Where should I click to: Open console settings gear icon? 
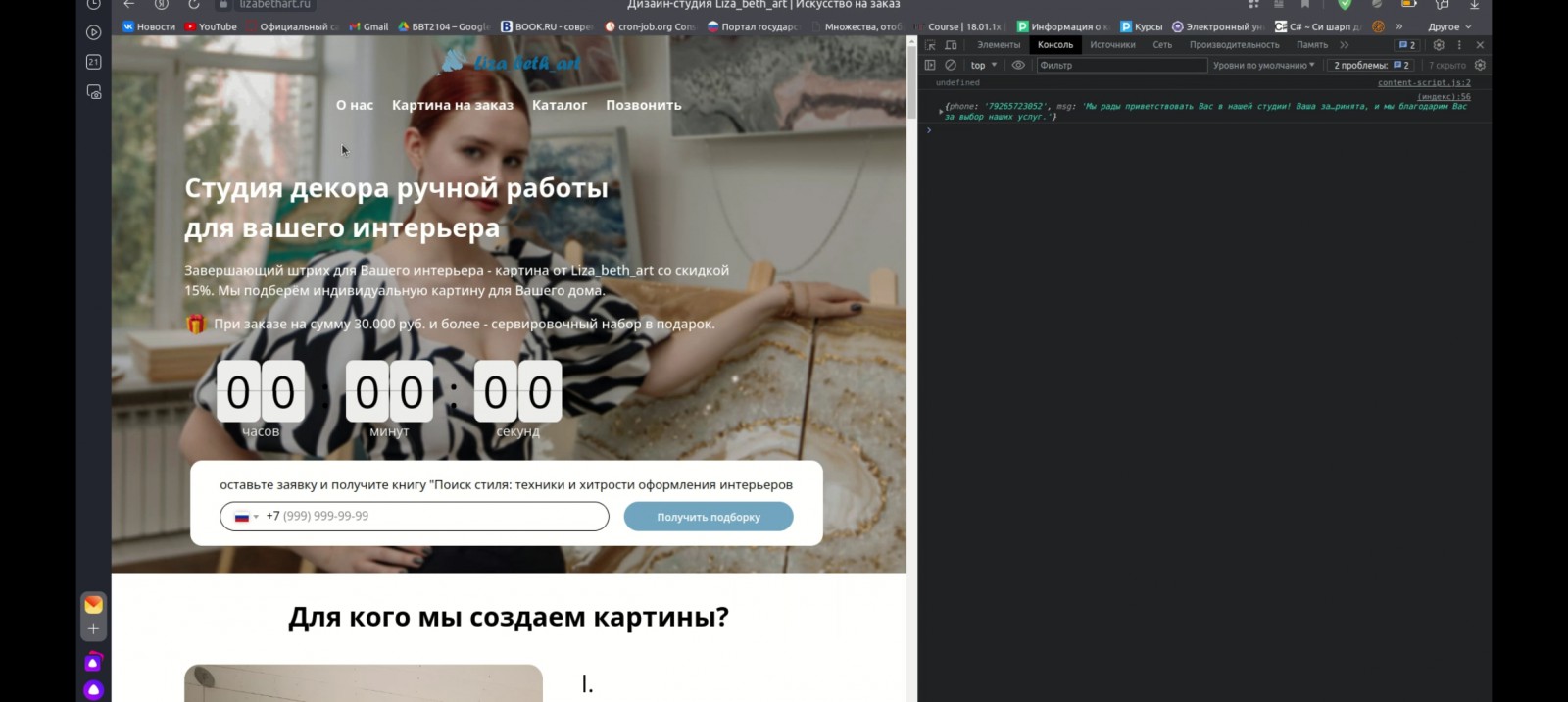pyautogui.click(x=1480, y=65)
